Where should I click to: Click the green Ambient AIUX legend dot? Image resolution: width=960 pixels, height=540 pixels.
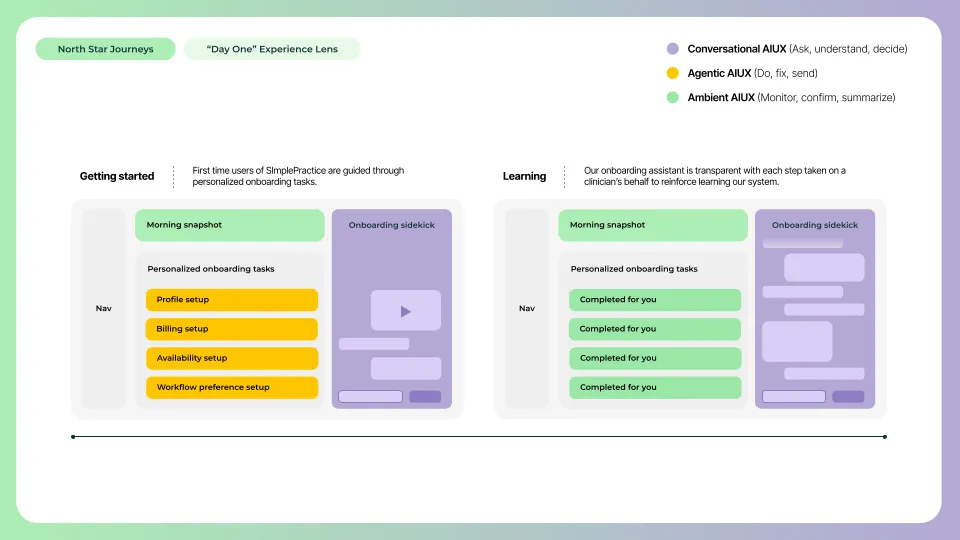[x=672, y=97]
